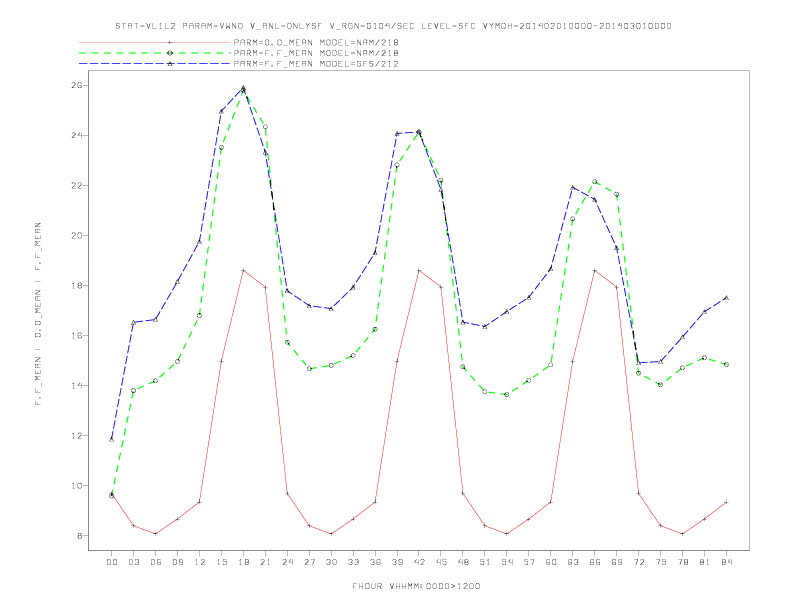Click the chart title line starting STAT=VL1L2
This screenshot has height=612, width=792.
tap(393, 26)
